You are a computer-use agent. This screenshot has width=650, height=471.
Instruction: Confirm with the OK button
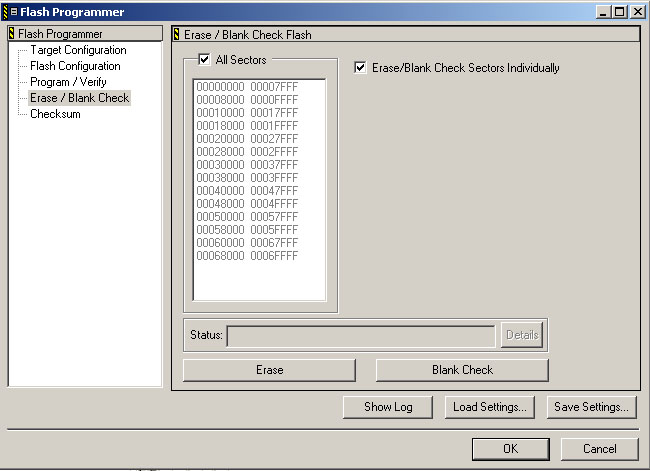(x=510, y=449)
